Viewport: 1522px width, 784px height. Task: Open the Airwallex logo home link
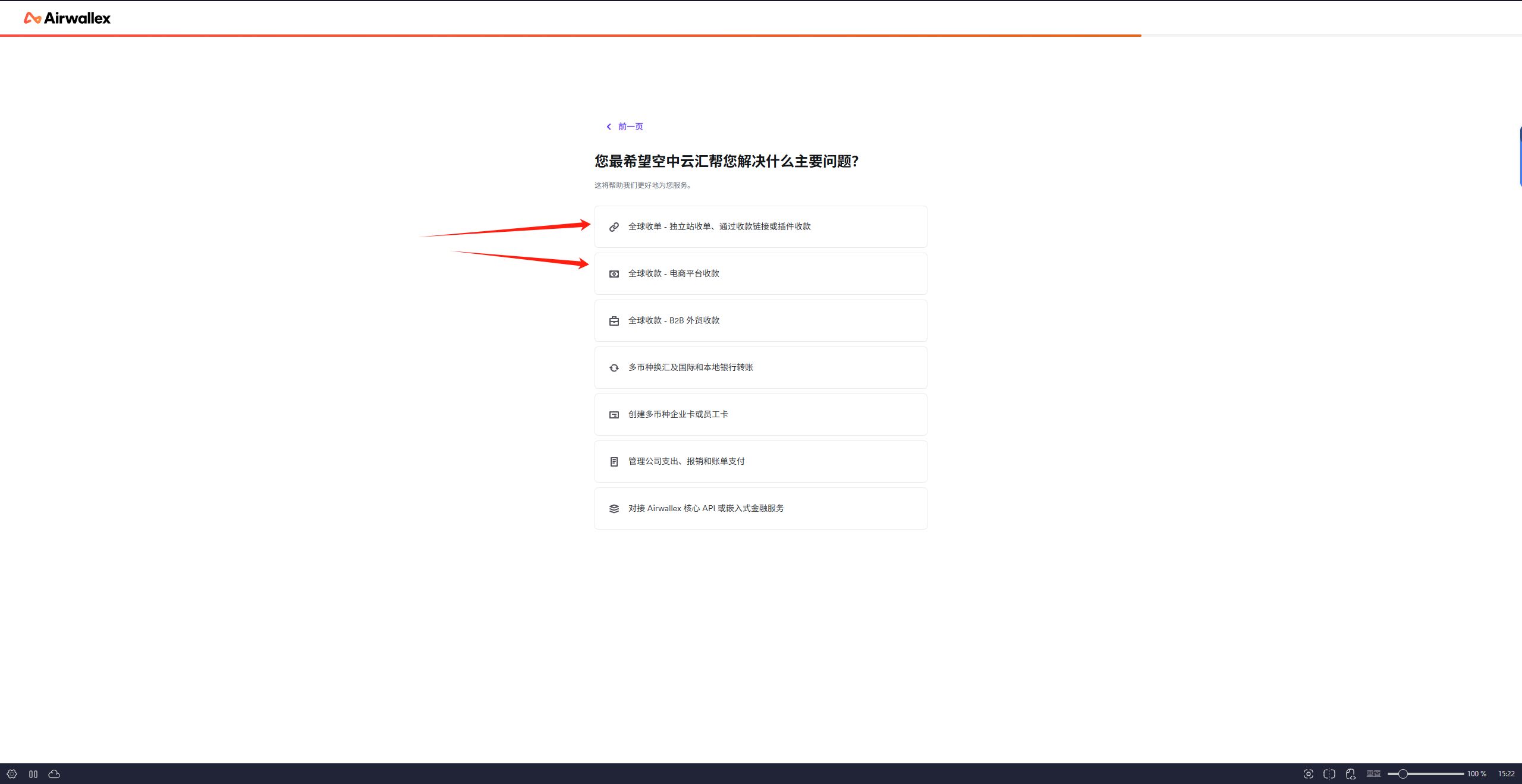(x=67, y=18)
